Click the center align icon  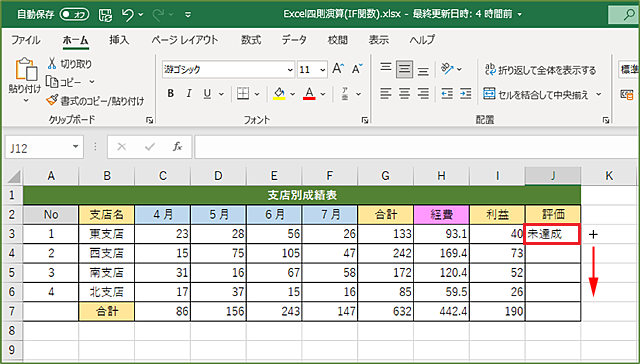(404, 94)
